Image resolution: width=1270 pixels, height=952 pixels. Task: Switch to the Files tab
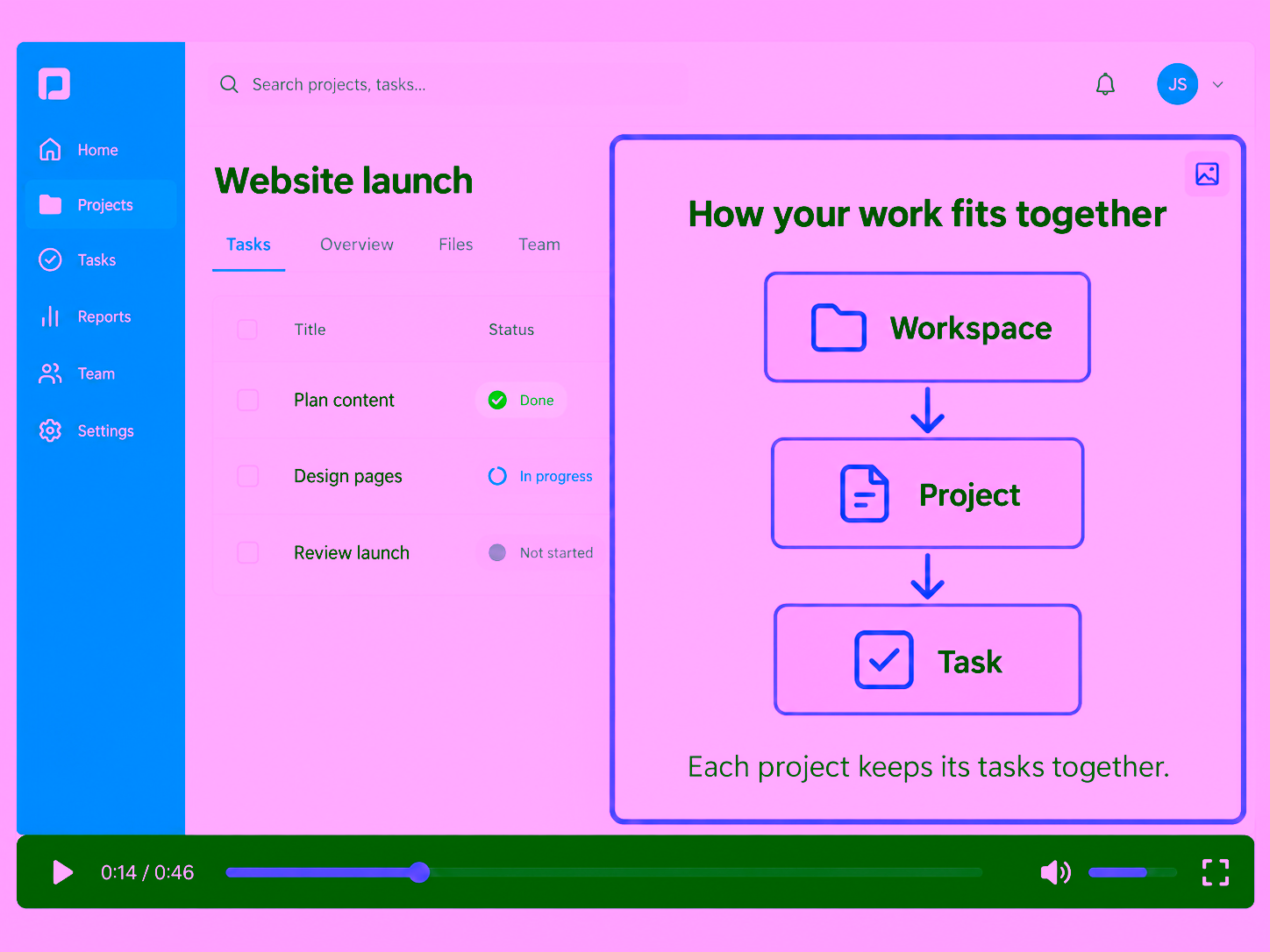click(455, 245)
